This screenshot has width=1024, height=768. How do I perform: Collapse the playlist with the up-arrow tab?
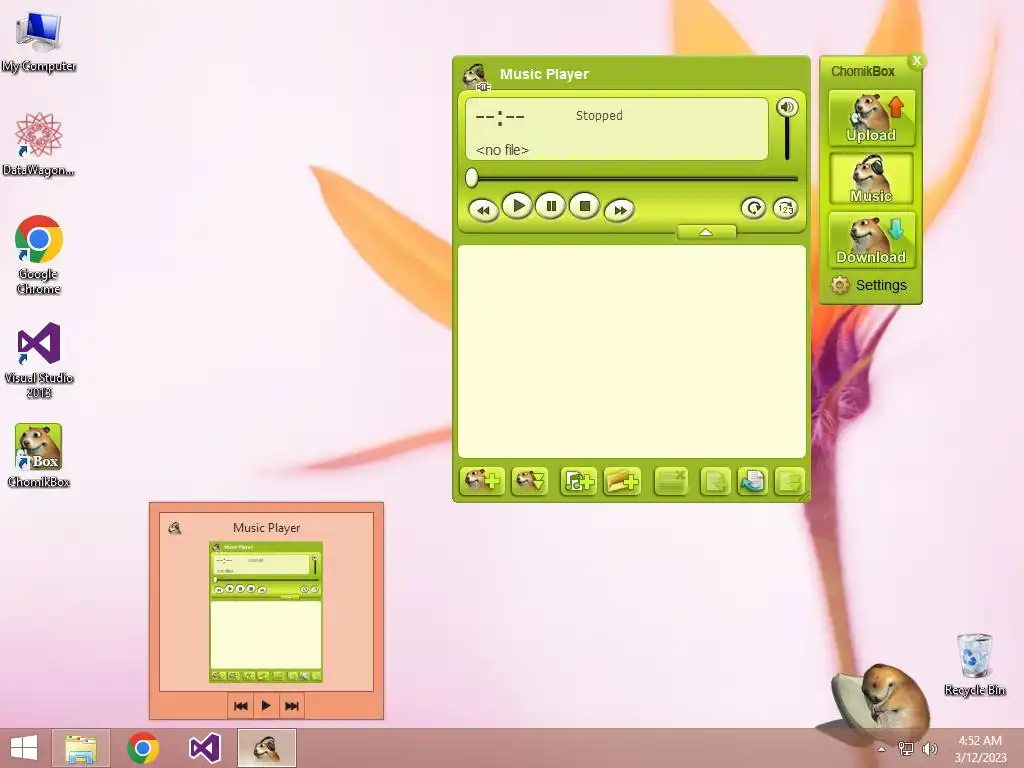(x=706, y=232)
